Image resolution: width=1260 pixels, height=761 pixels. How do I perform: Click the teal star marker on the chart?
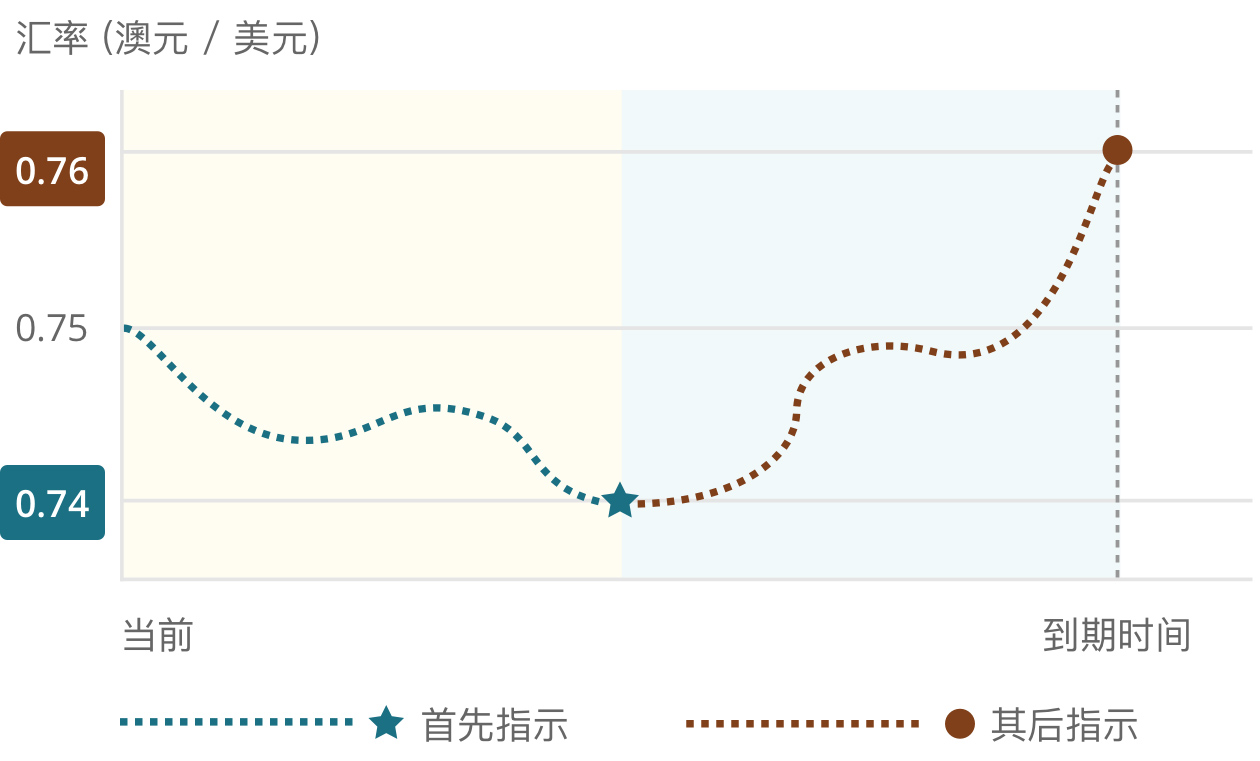click(x=620, y=500)
